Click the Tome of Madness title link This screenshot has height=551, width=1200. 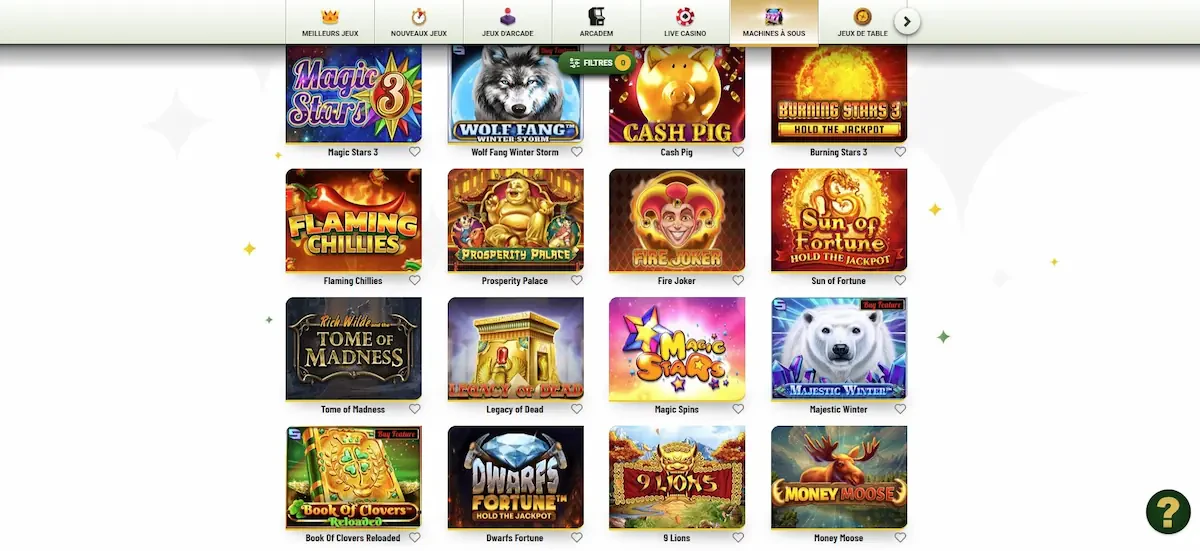pyautogui.click(x=353, y=409)
